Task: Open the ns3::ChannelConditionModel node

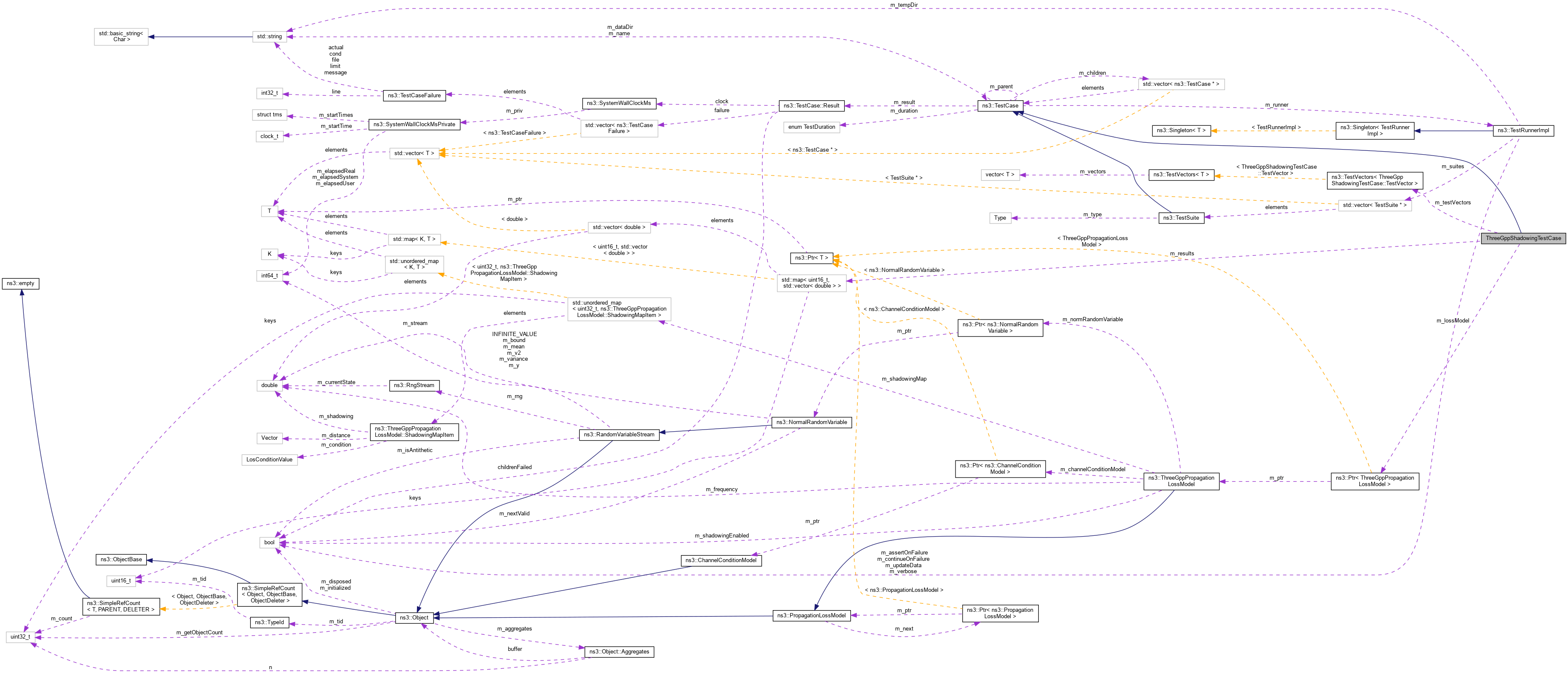Action: coord(722,560)
